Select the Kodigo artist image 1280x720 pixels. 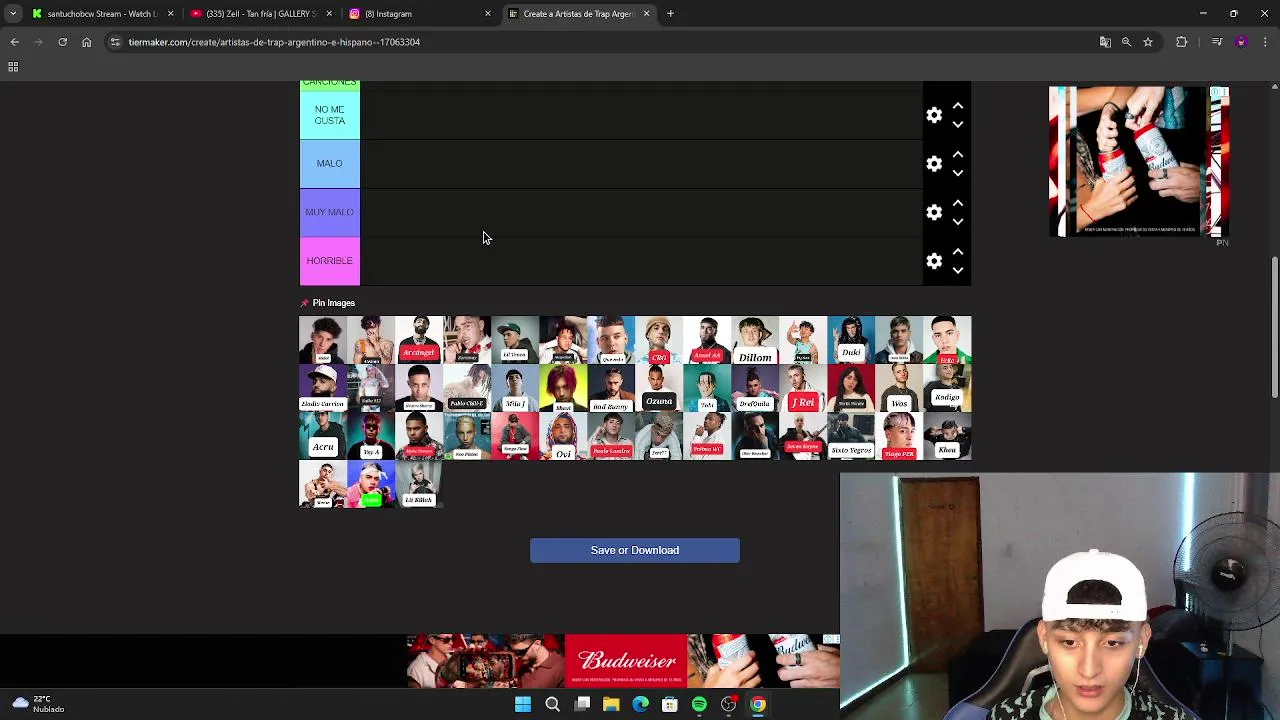click(947, 388)
